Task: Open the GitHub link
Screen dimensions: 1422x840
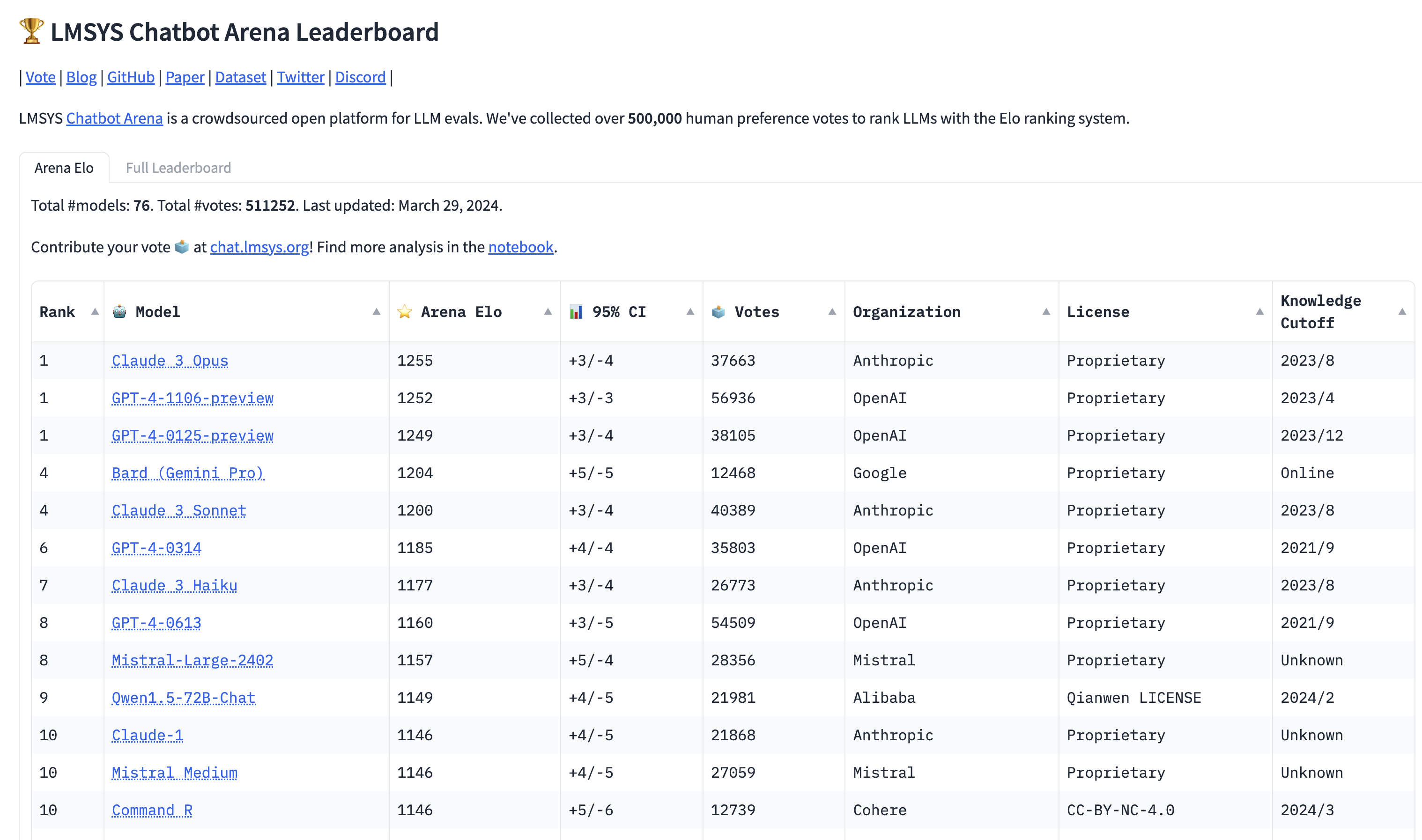Action: coord(131,77)
